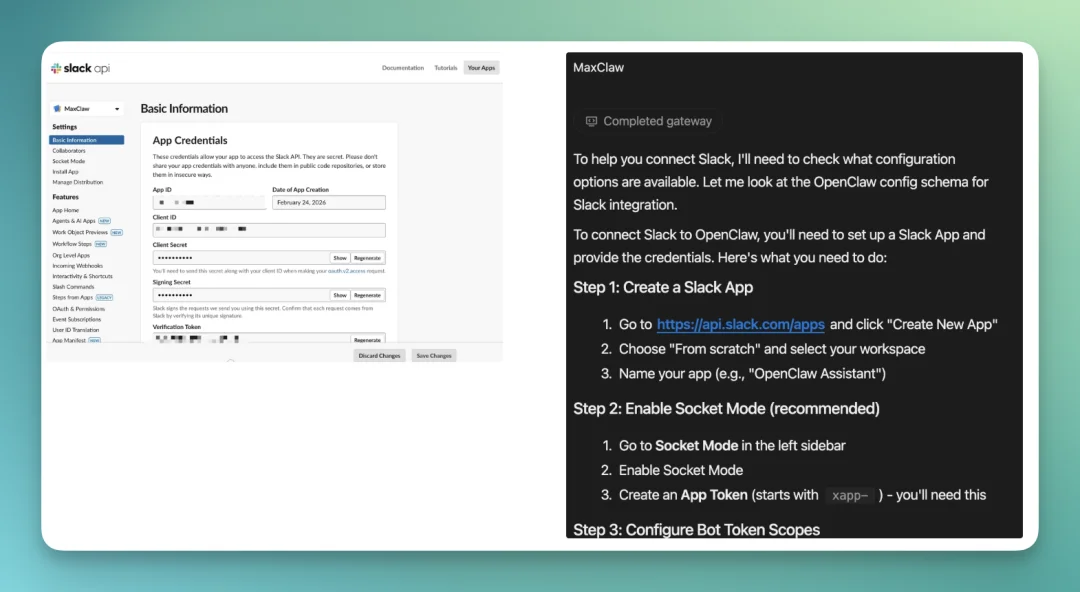Click the Client ID field
Screen dimensions: 1080x592
(268, 230)
